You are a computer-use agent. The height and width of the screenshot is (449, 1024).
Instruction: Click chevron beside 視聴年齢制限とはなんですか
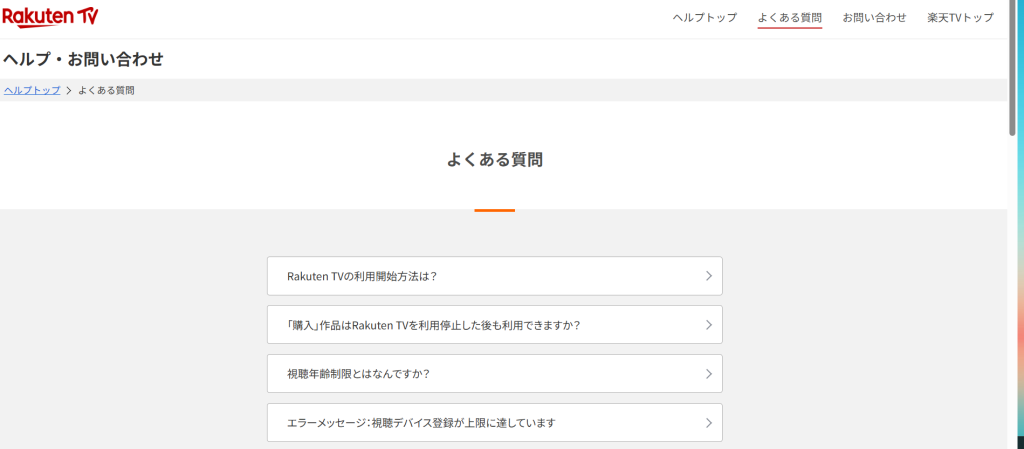click(708, 374)
